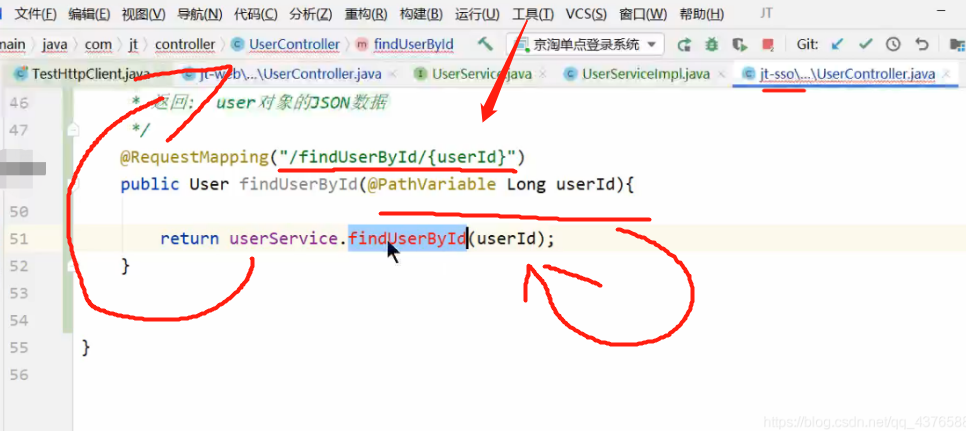Screen dimensions: 966x431
Task: Click the UserController breadcrumb segment
Action: click(x=294, y=44)
